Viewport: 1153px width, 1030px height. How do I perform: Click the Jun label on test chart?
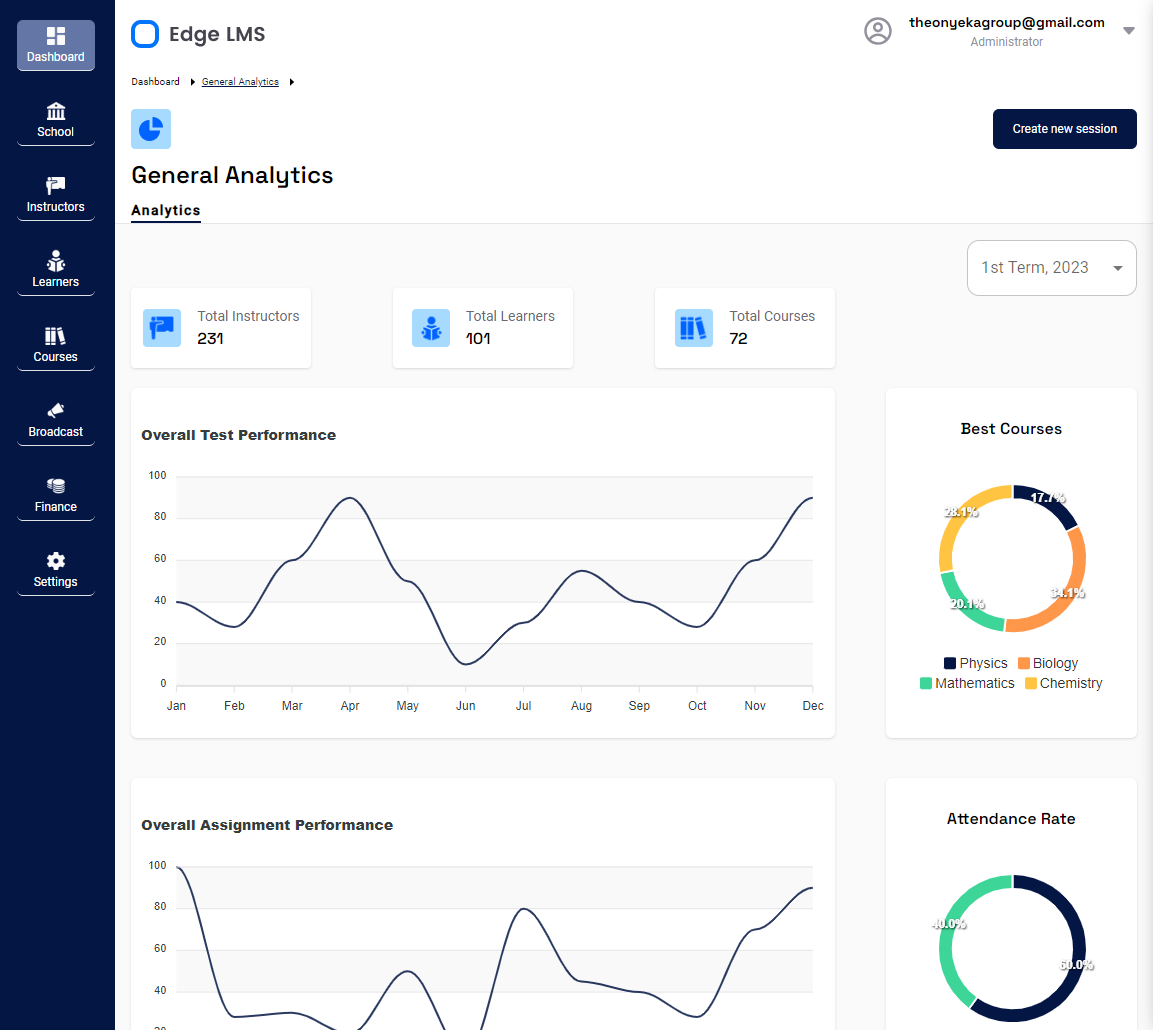[x=465, y=706]
